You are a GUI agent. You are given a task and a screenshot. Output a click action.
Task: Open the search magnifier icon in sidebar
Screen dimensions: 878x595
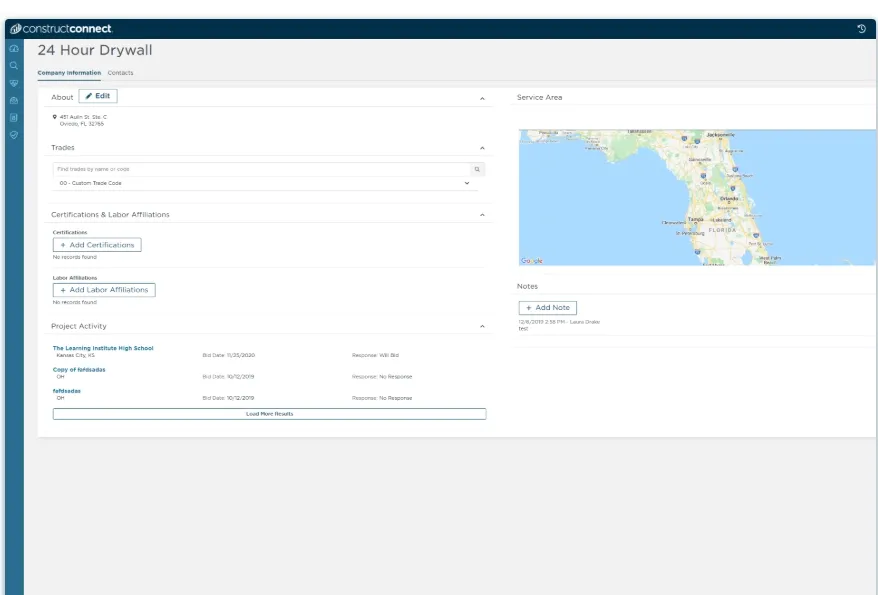(x=14, y=65)
